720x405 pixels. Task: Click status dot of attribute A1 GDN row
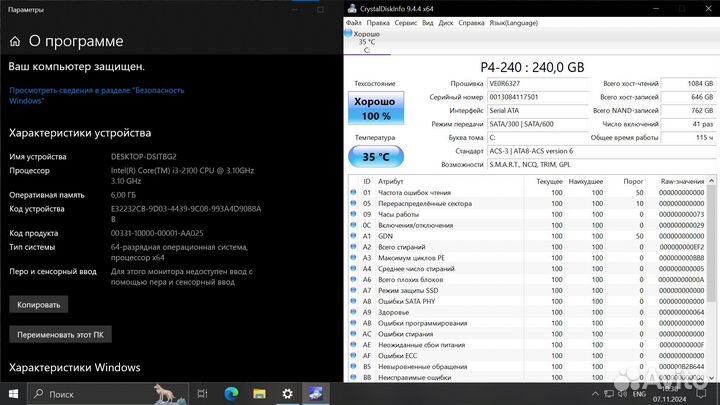click(353, 236)
